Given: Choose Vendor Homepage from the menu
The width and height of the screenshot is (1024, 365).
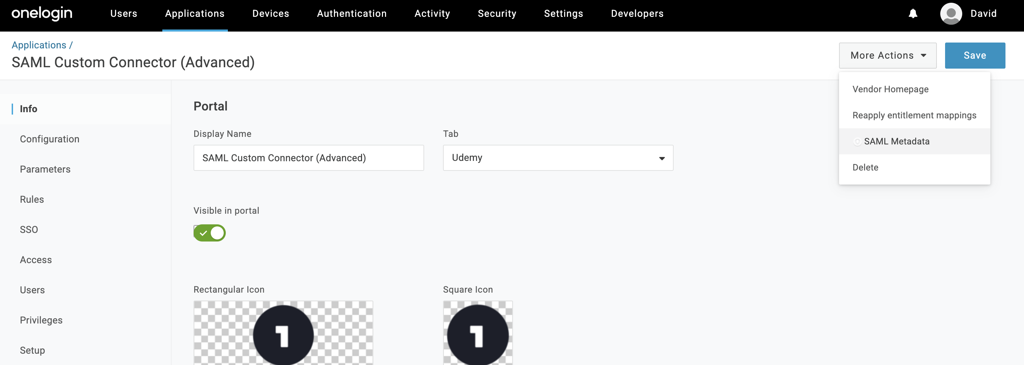Looking at the screenshot, I should pyautogui.click(x=914, y=89).
